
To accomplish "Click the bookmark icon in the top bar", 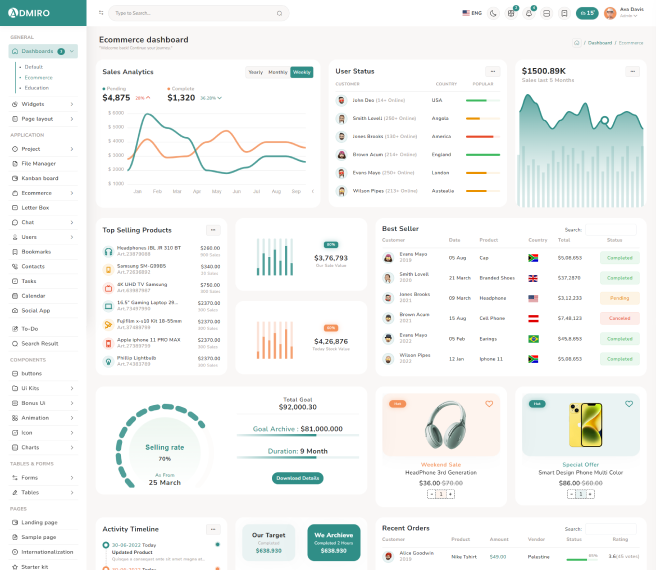I will click(564, 13).
